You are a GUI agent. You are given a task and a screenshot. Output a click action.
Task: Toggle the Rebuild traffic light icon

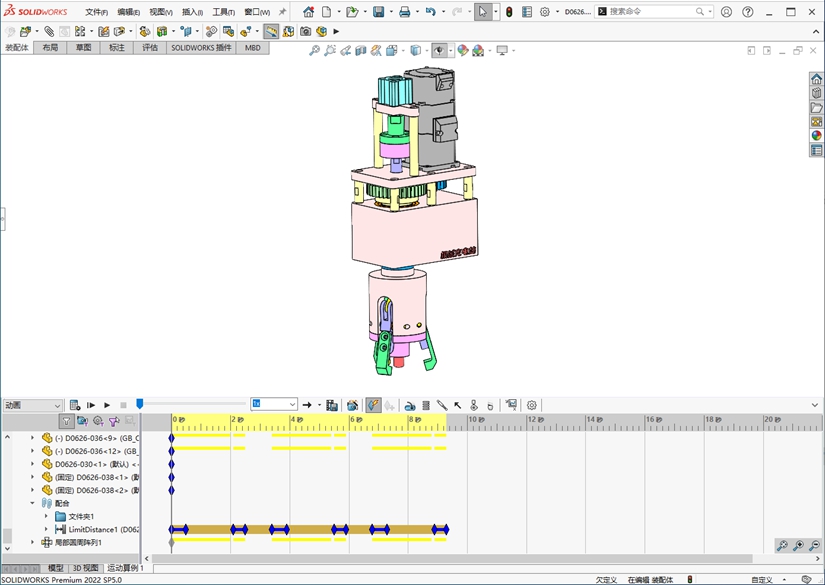508,12
